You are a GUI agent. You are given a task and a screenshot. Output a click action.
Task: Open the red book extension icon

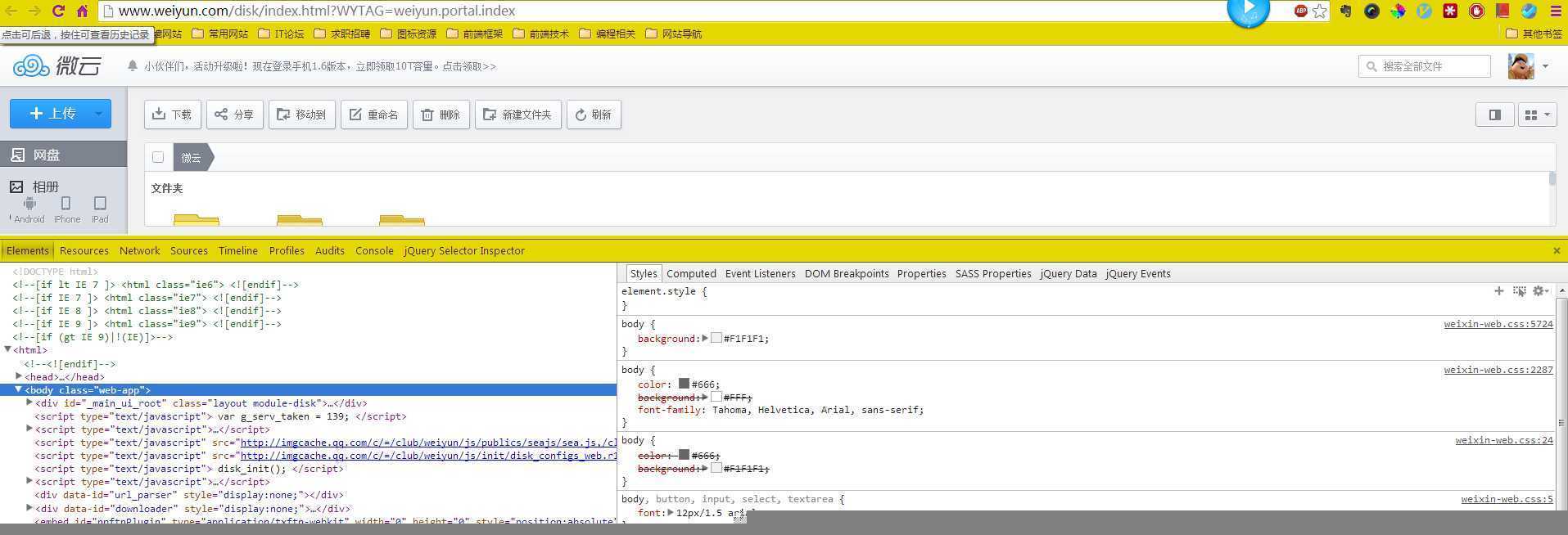coord(1502,11)
